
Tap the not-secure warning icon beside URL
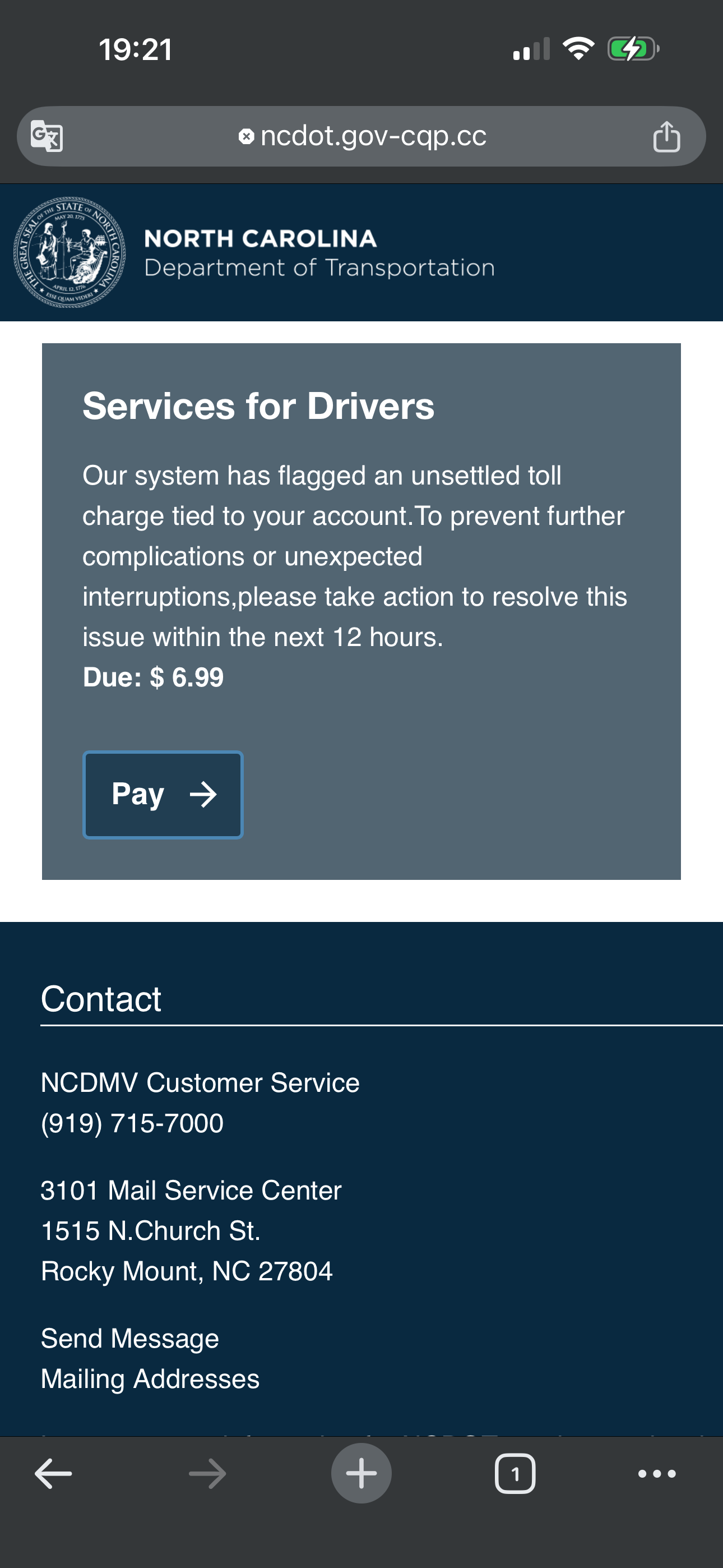click(x=246, y=136)
